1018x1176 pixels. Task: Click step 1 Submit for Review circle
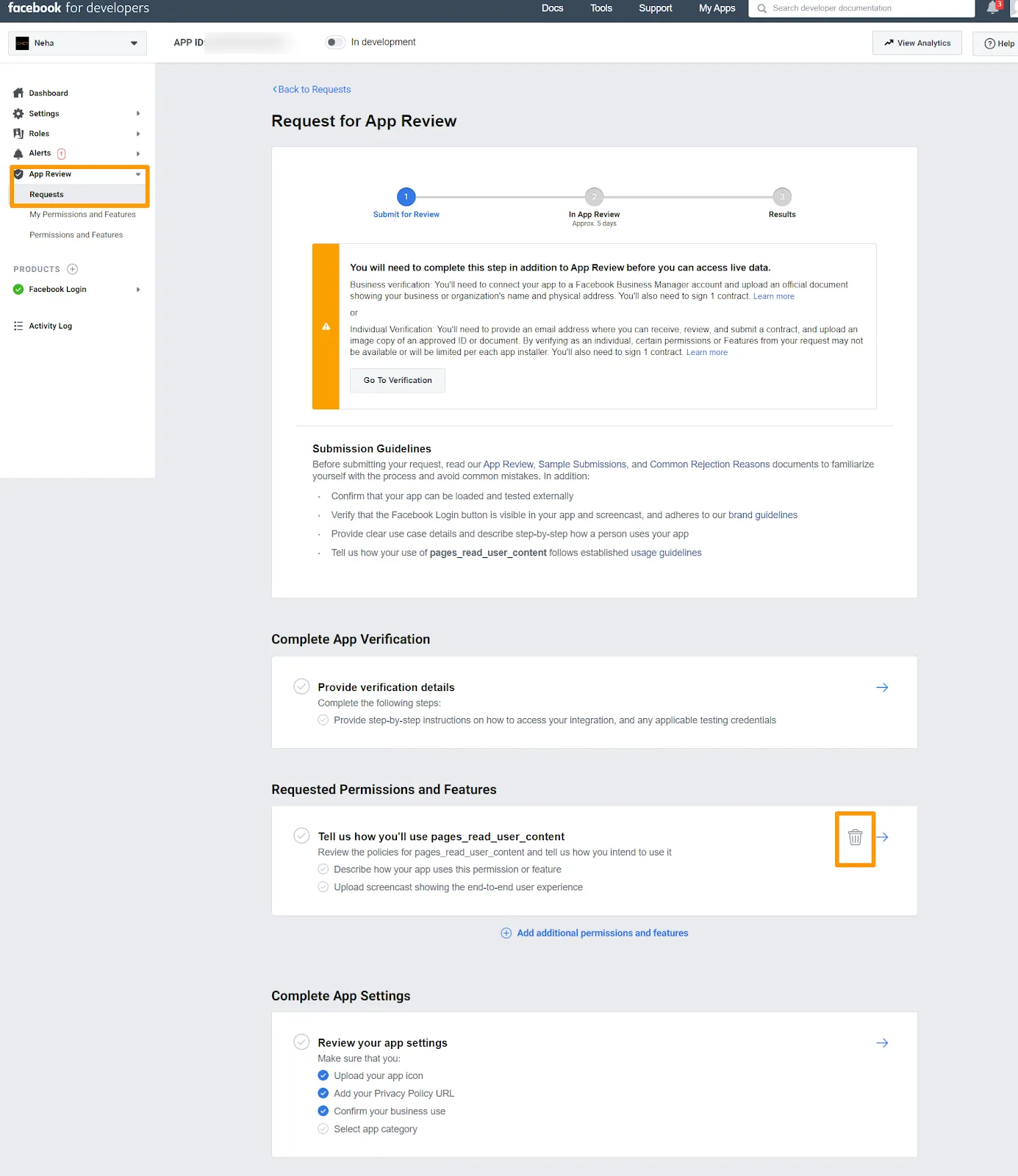click(x=406, y=197)
